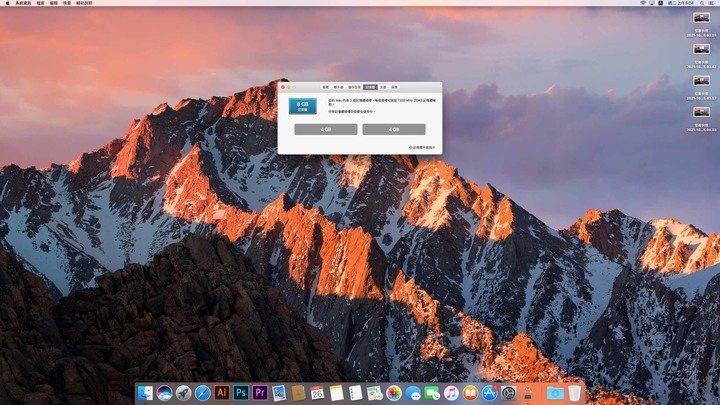This screenshot has width=720, height=405.
Task: Open the Preview app in Dock
Action: point(279,393)
